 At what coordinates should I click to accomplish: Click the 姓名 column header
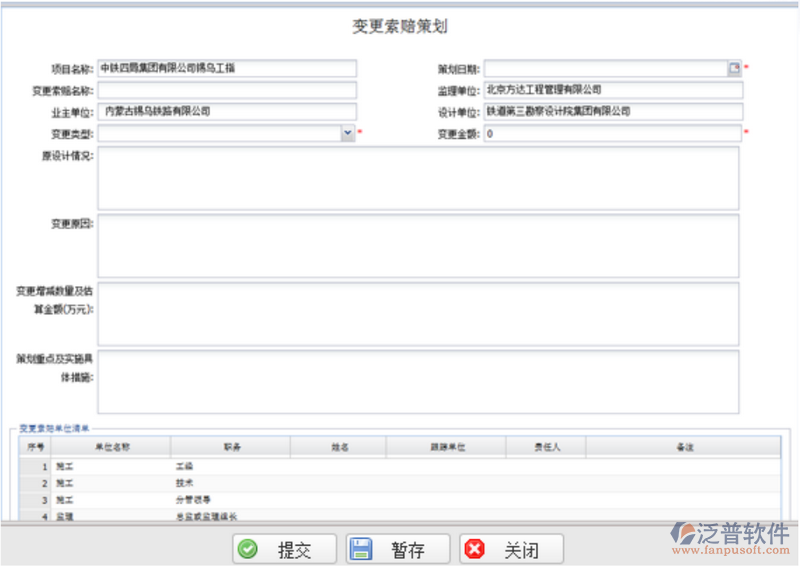tap(339, 447)
